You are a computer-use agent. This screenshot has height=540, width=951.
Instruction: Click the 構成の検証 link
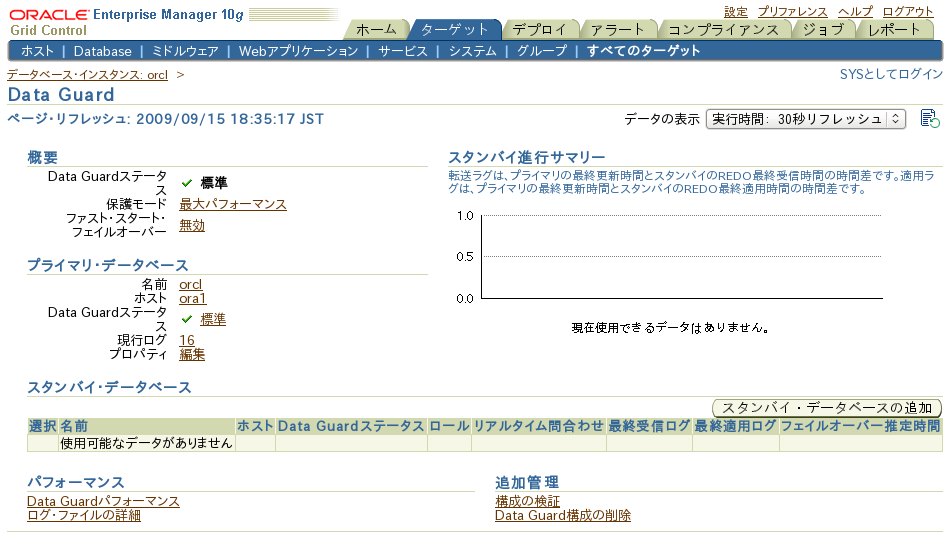coord(527,501)
